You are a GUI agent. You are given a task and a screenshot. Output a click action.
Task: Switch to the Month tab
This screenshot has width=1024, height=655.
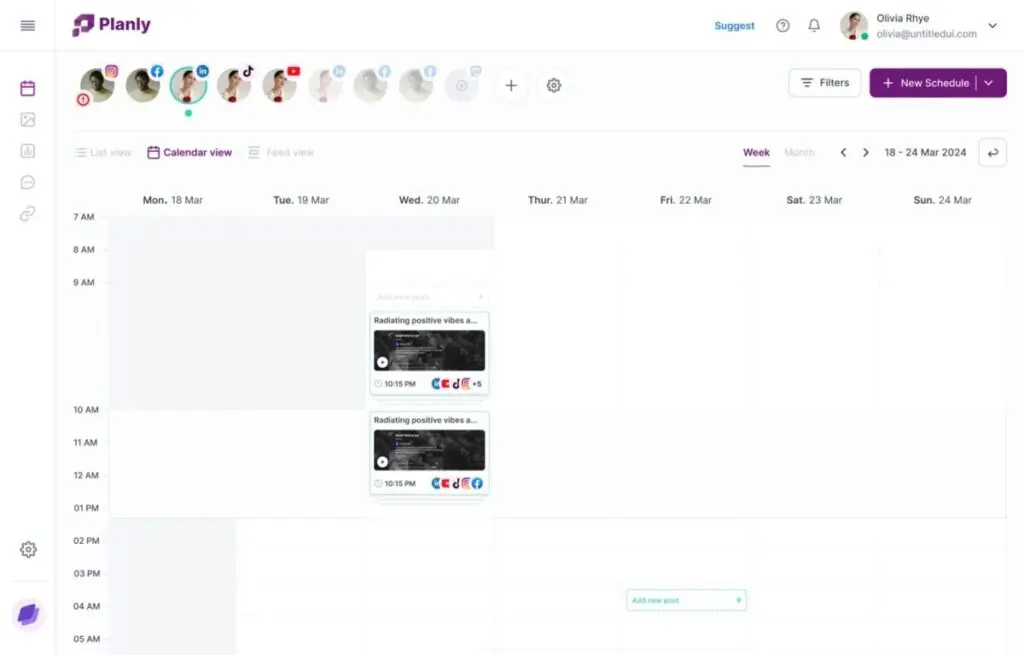[799, 153]
